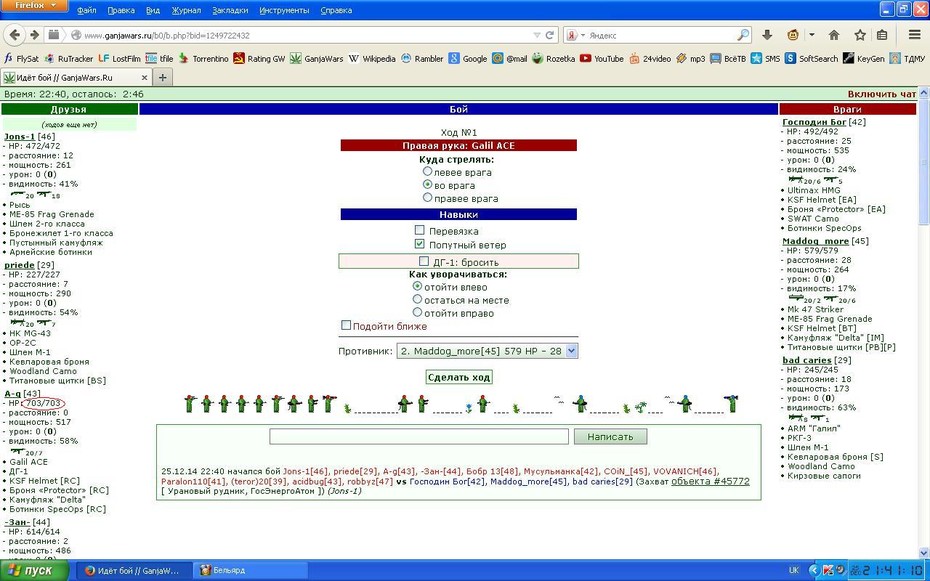
Task: Close the GanjaWars.Ru tab
Action: pyautogui.click(x=144, y=78)
